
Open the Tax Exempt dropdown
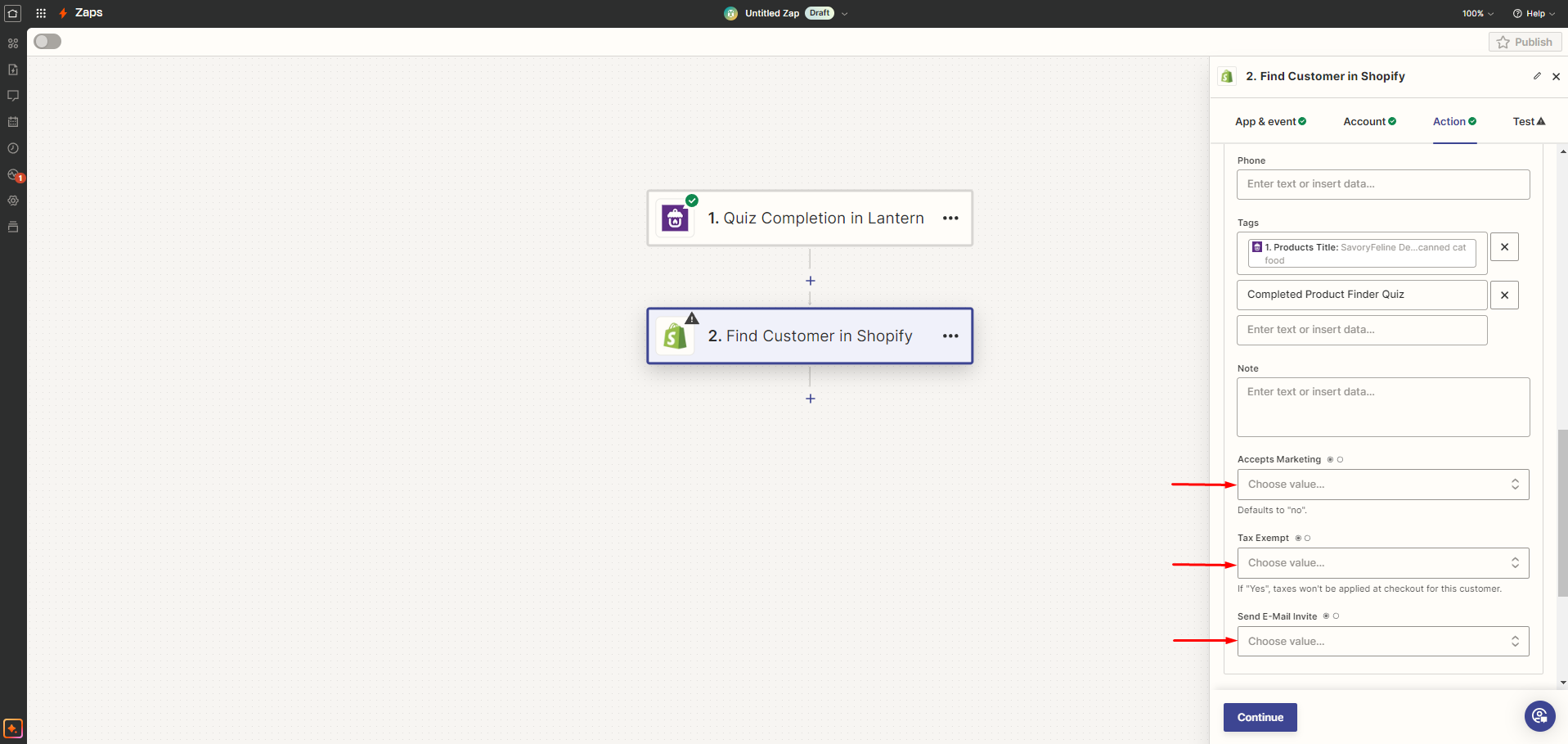click(x=1383, y=563)
